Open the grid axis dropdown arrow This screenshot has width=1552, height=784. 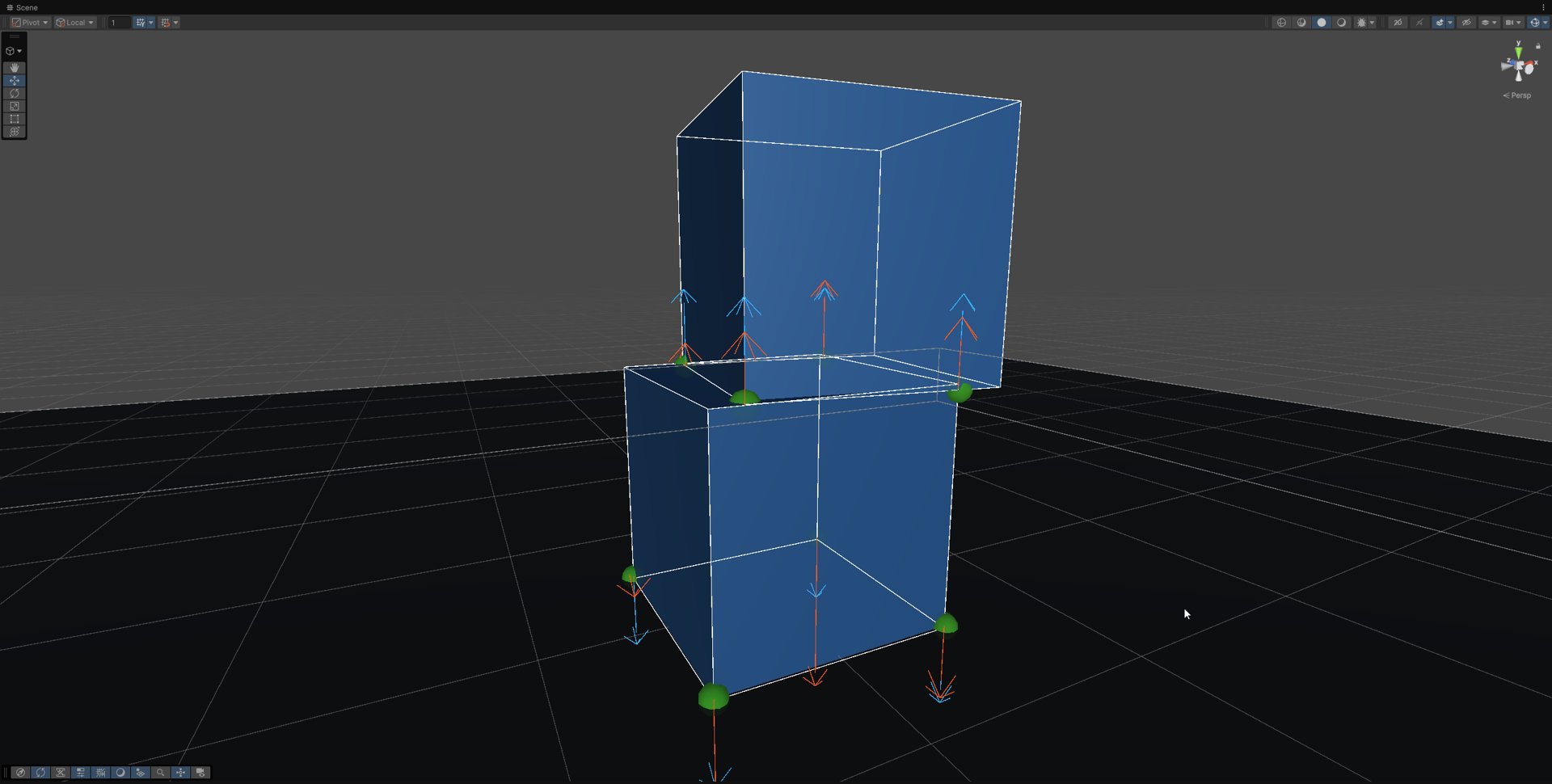(x=151, y=23)
